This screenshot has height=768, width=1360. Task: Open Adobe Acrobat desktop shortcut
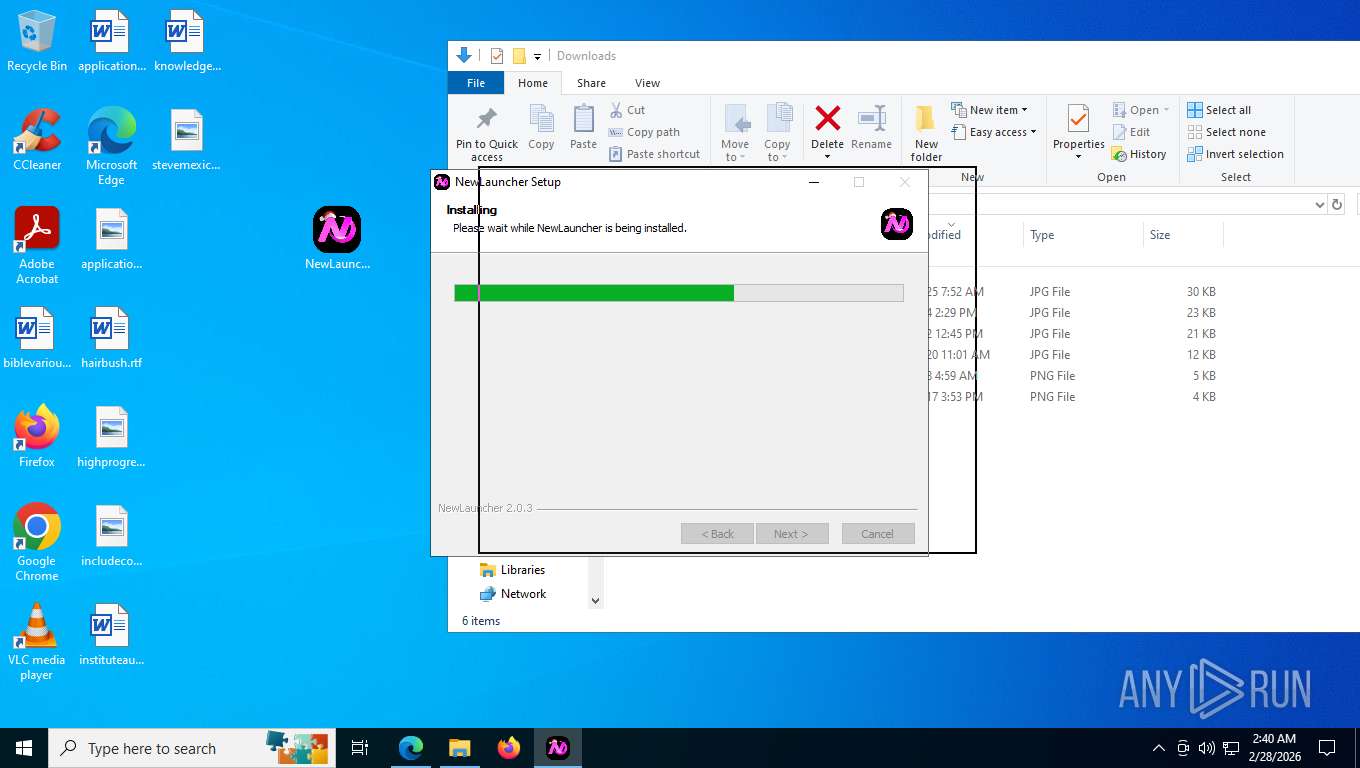pyautogui.click(x=37, y=246)
